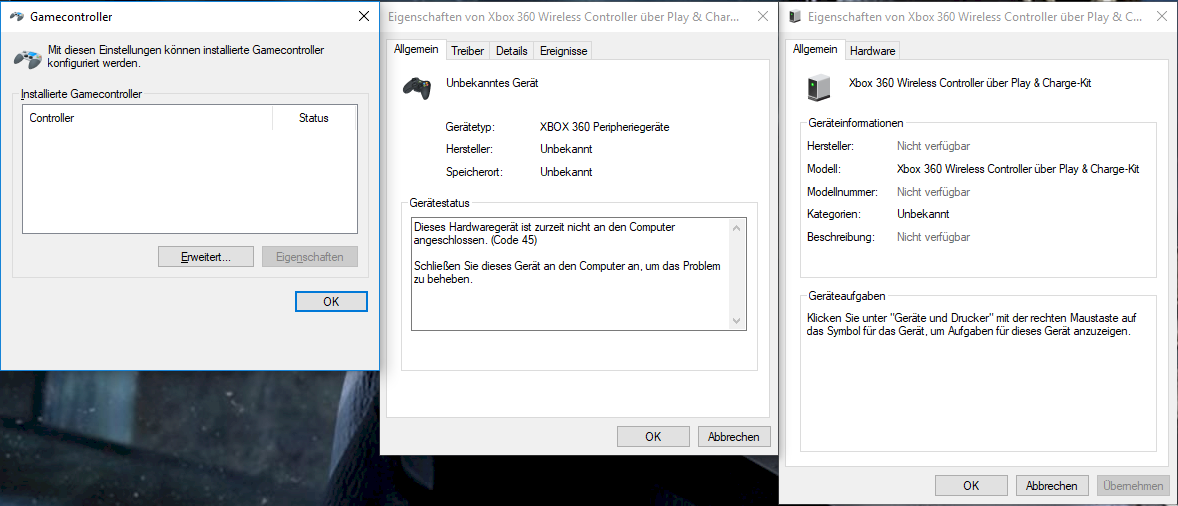The height and width of the screenshot is (506, 1178).
Task: Click the 'Kategorien:' label
Action: pyautogui.click(x=833, y=215)
